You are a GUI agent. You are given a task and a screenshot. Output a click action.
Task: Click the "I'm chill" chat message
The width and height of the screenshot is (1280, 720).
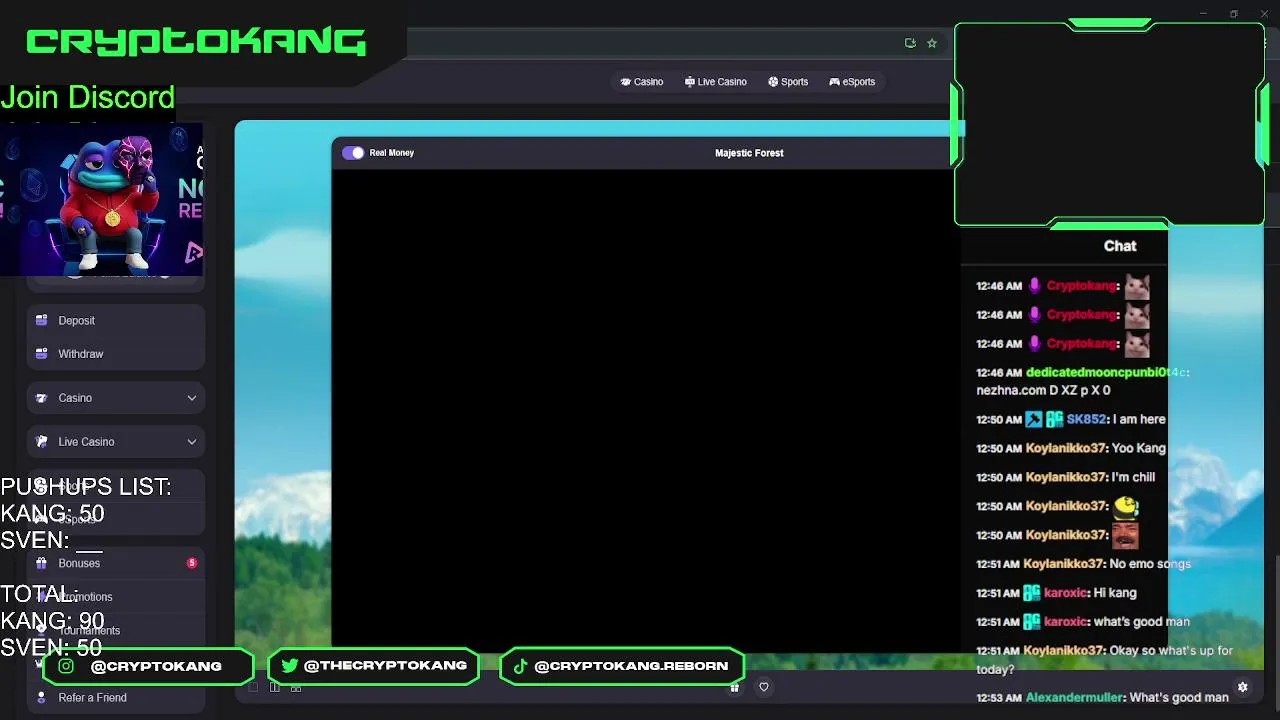click(x=1133, y=478)
